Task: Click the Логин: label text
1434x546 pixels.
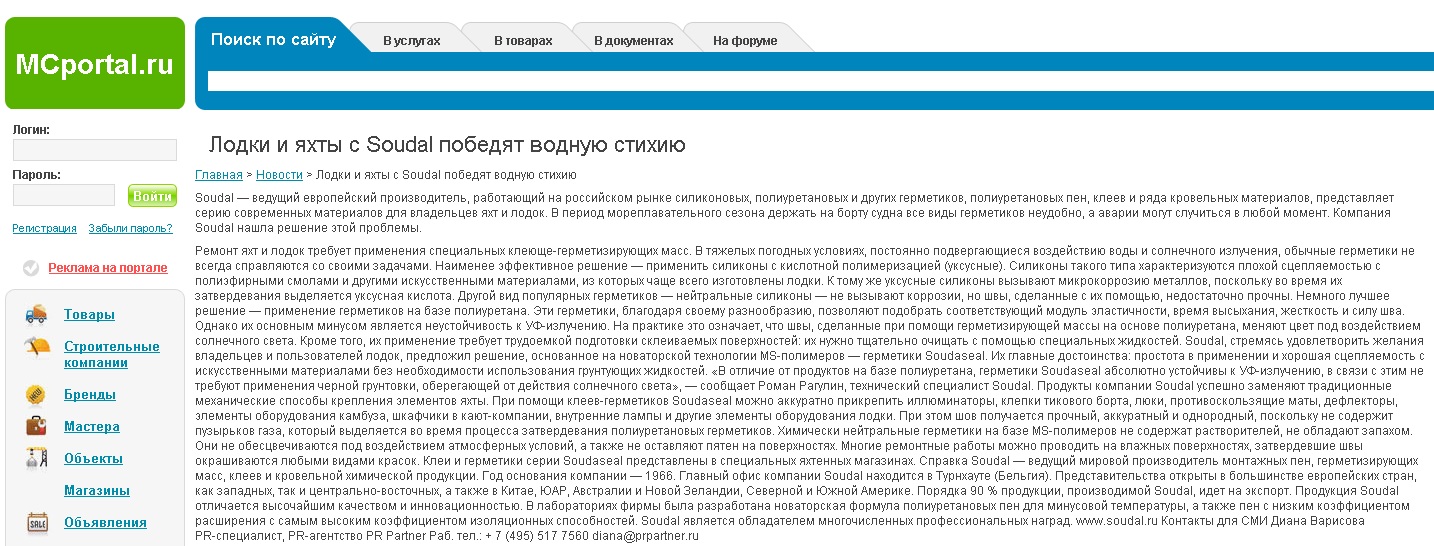Action: (x=31, y=130)
